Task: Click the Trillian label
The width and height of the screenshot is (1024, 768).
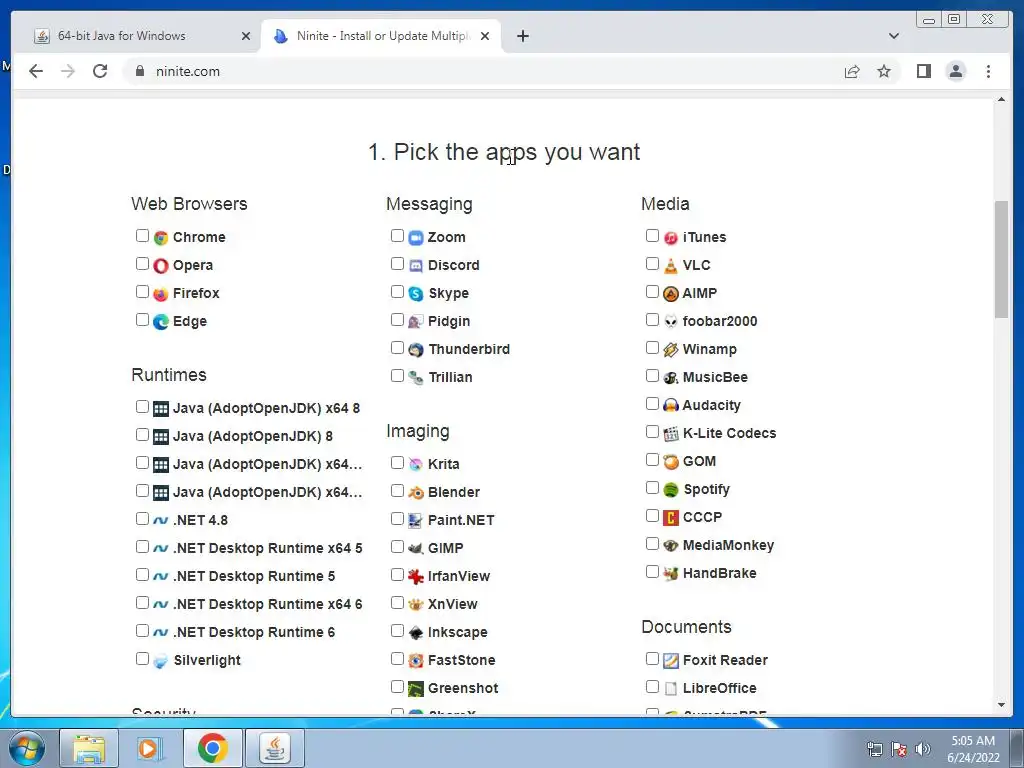Action: (450, 377)
